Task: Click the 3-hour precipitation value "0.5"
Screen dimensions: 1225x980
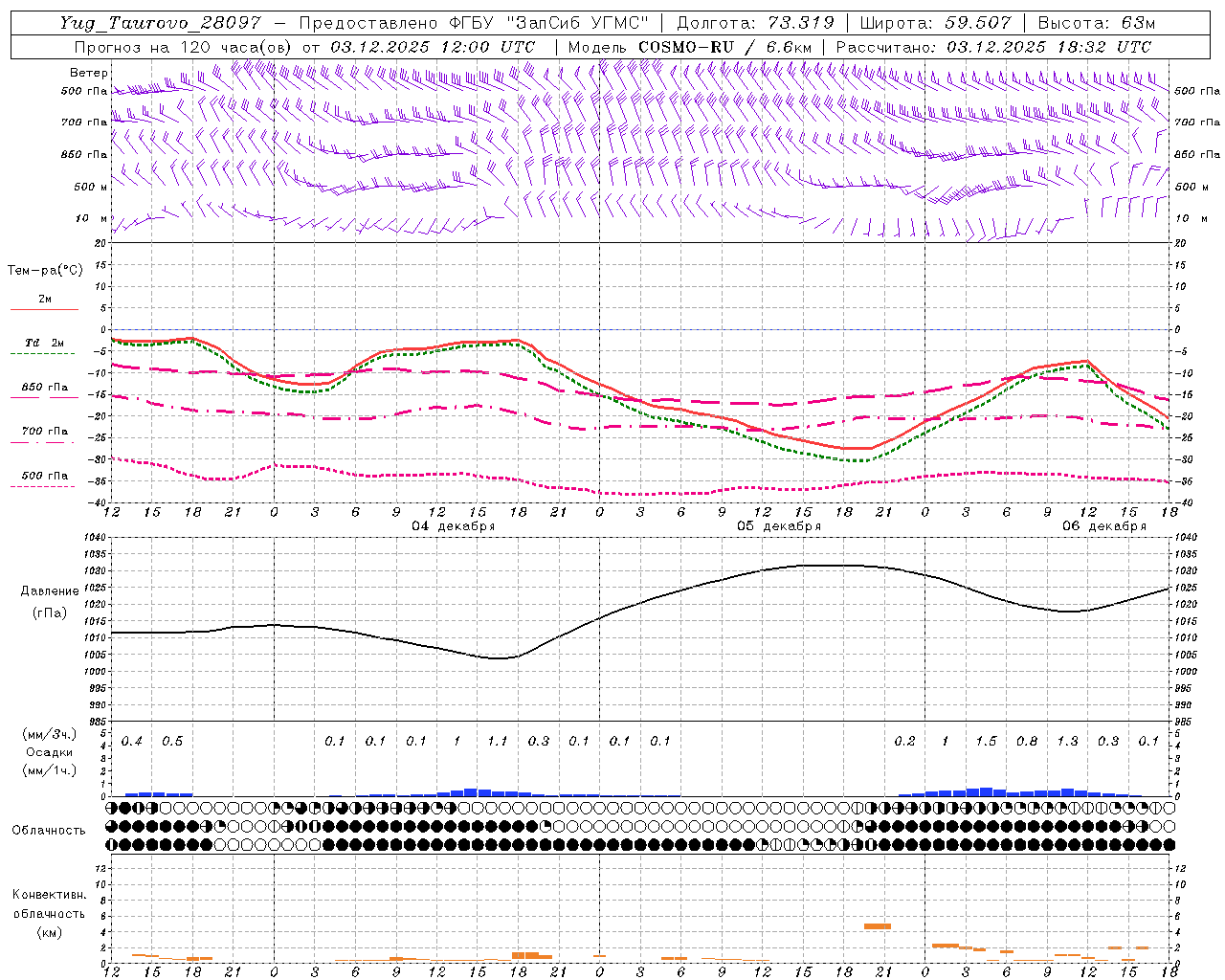Action: (172, 741)
